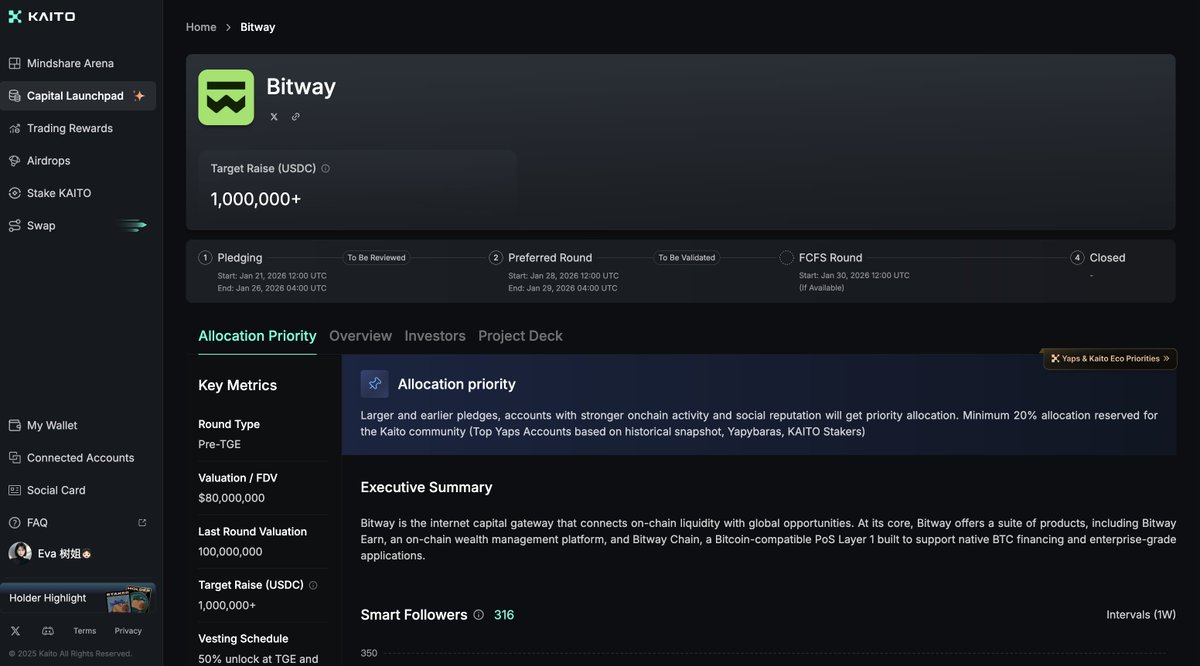1200x666 pixels.
Task: Click the Bitway project logo
Action: (226, 97)
